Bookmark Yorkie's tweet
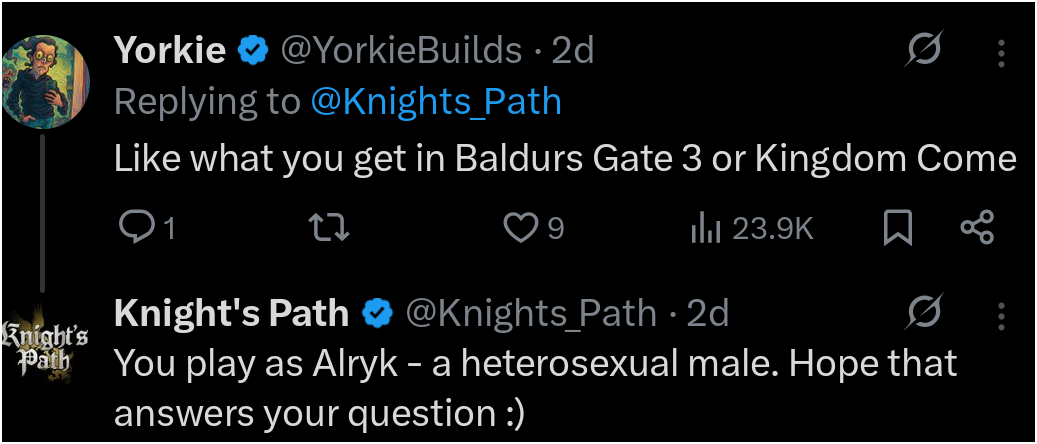Image resolution: width=1037 pixels, height=444 pixels. pos(897,229)
